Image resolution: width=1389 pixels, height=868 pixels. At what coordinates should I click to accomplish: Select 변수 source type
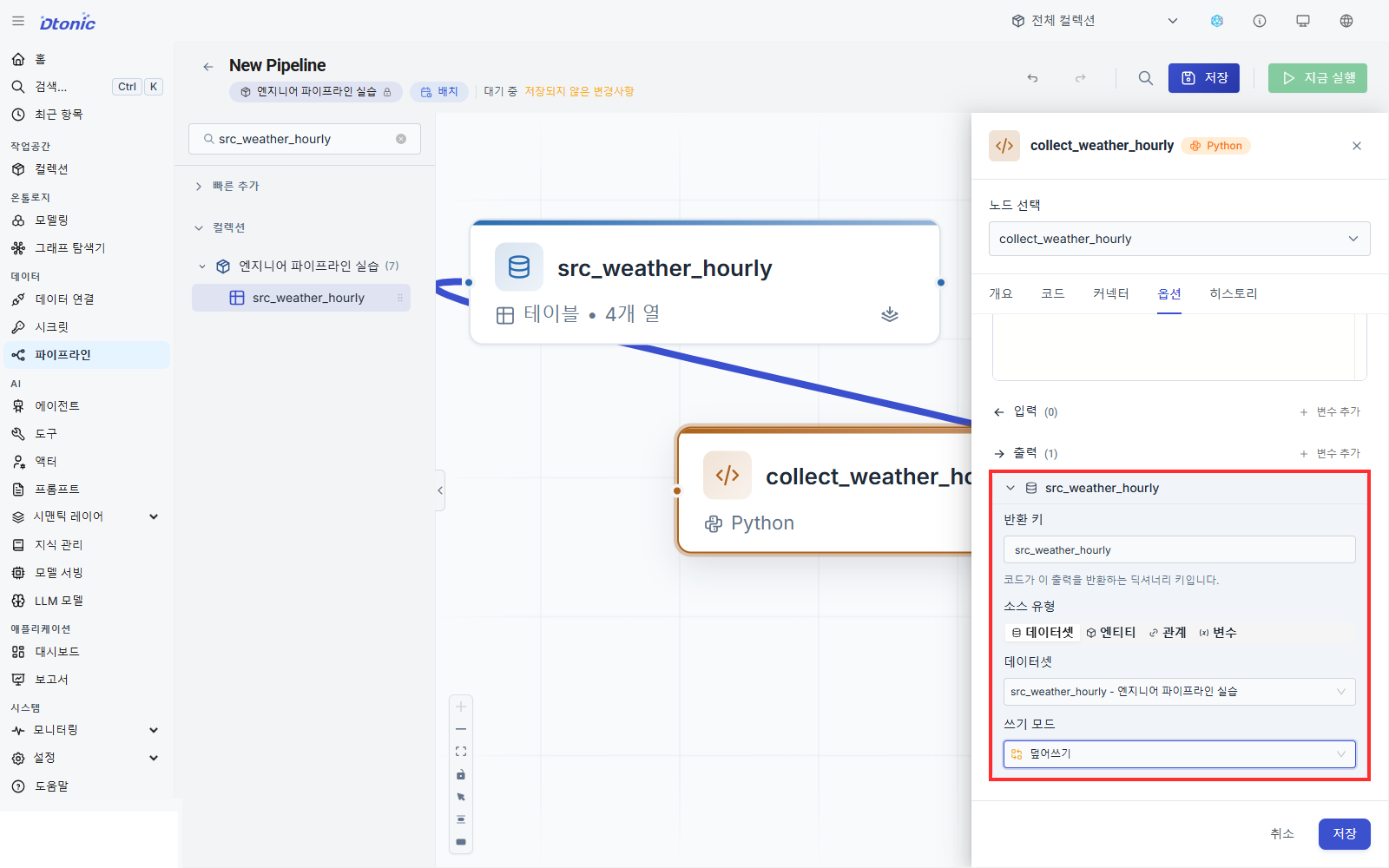click(1218, 633)
